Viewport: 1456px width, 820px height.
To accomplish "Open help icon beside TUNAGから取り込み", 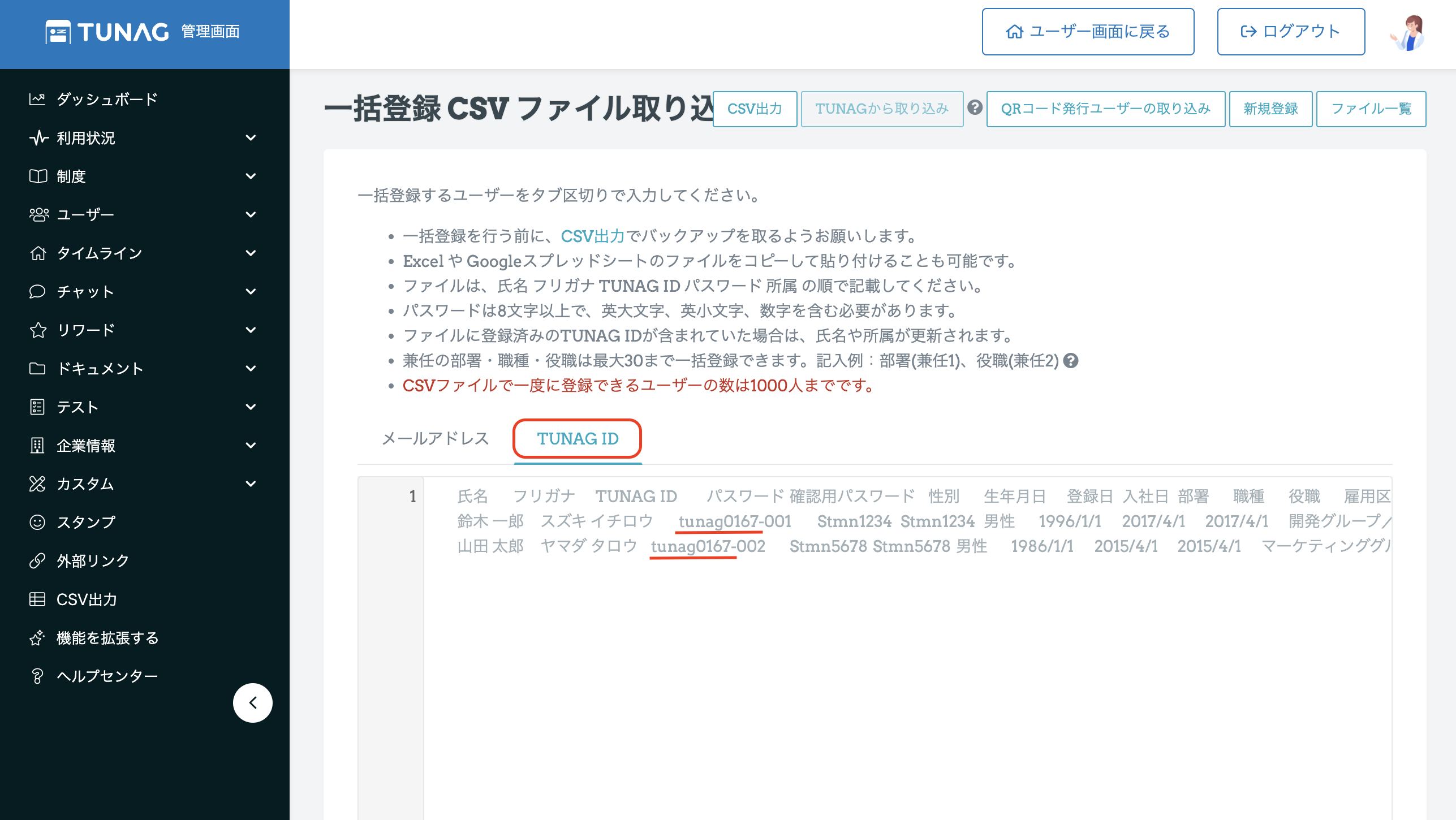I will (975, 107).
